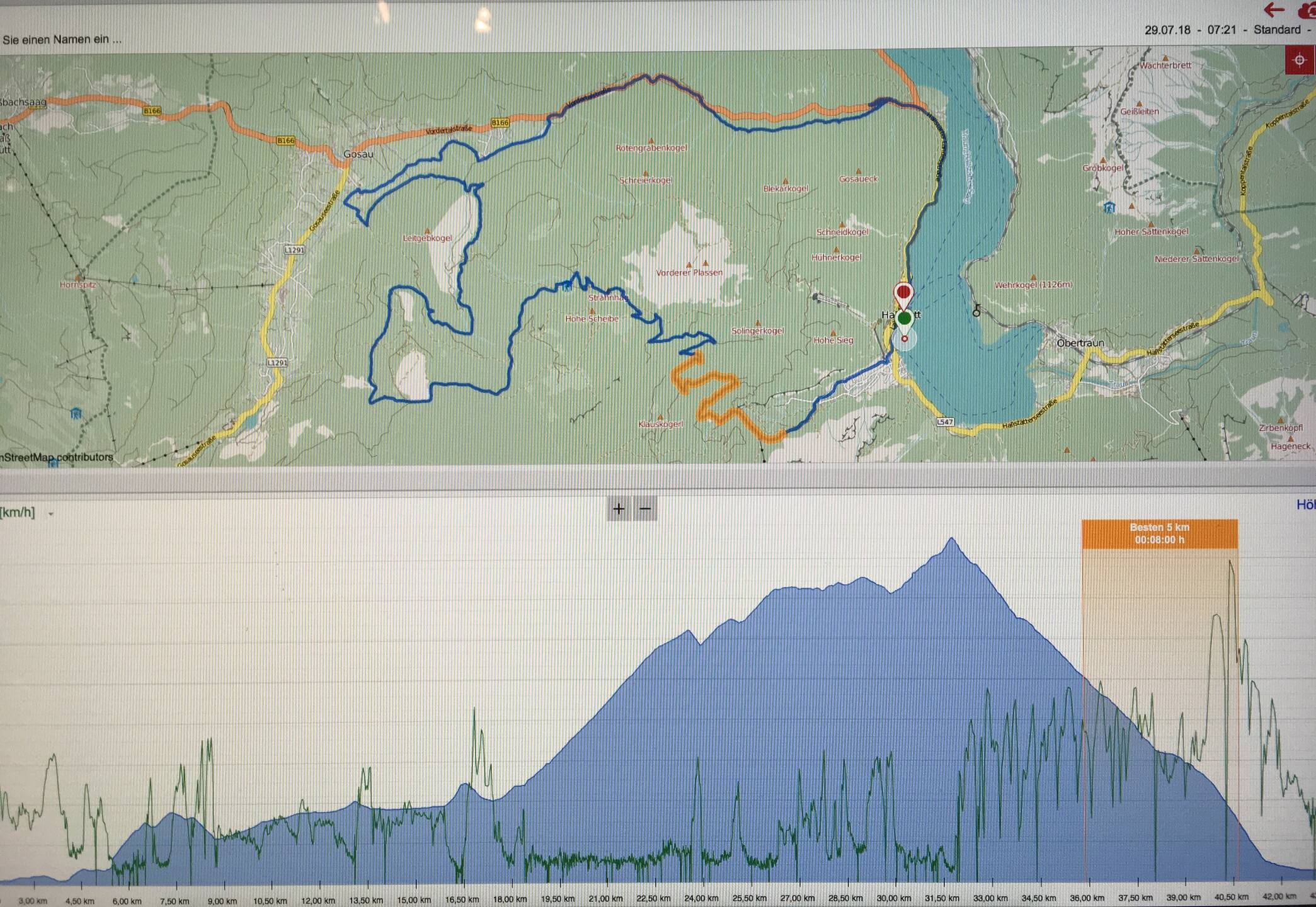Zoom in chart with plus button

619,509
